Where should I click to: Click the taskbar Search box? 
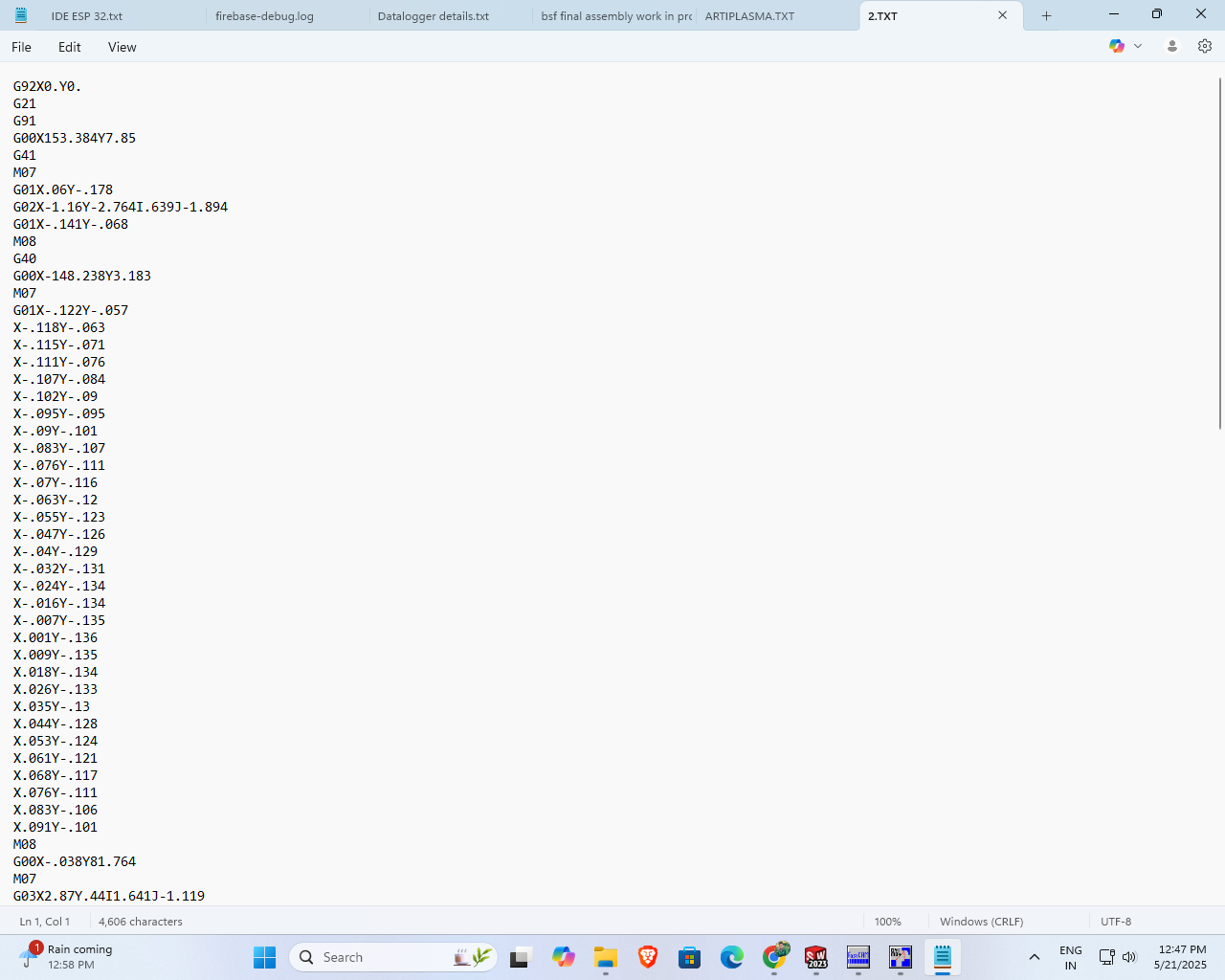click(x=393, y=957)
